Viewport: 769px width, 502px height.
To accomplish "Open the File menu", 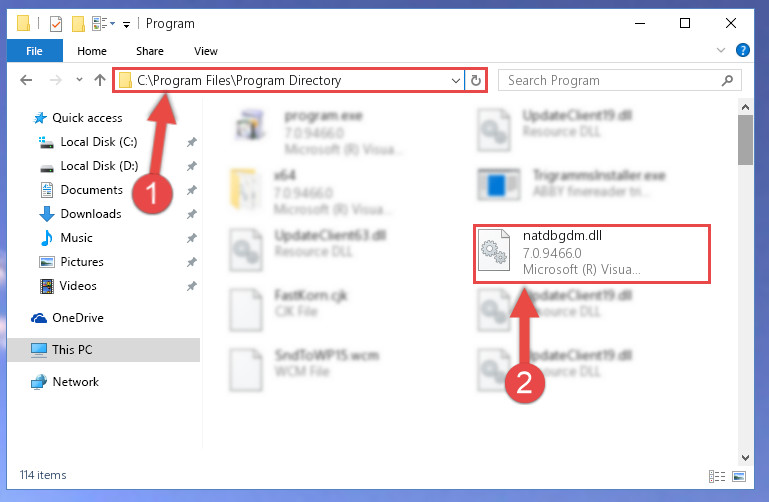I will 34,51.
